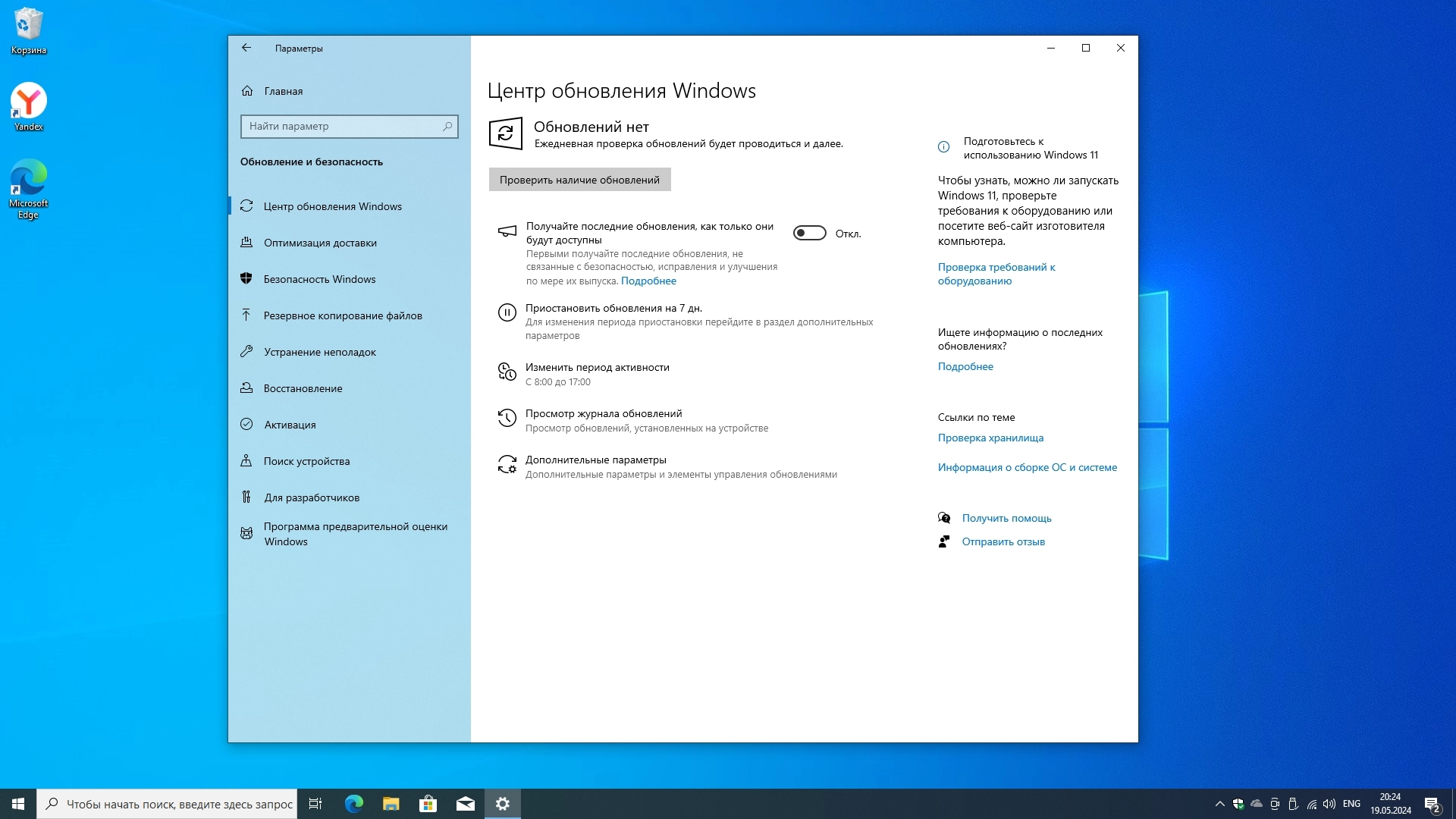Open Microsoft Store from the taskbar
The width and height of the screenshot is (1456, 819).
pos(428,804)
